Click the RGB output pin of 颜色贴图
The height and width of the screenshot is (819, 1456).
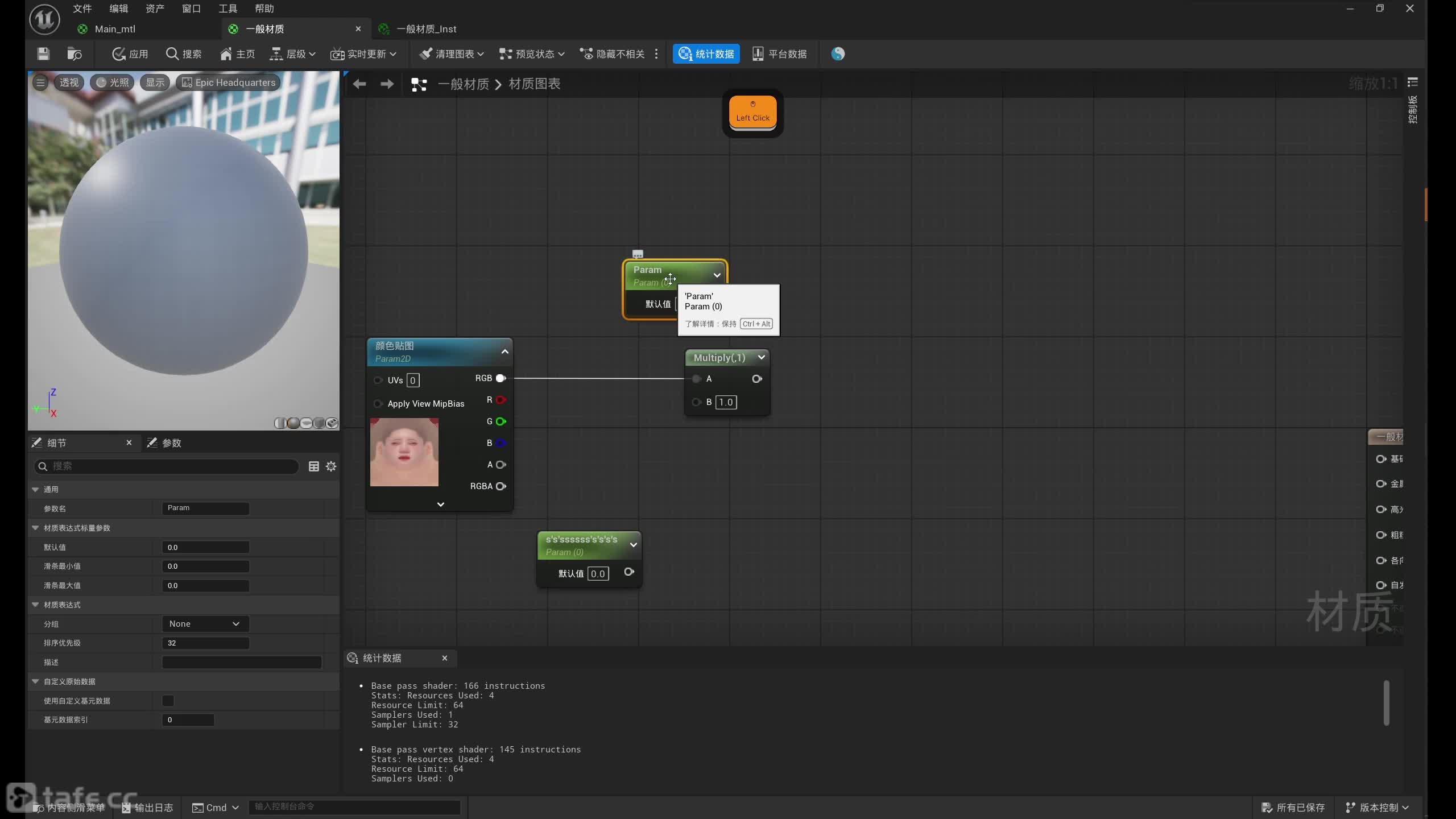click(500, 378)
